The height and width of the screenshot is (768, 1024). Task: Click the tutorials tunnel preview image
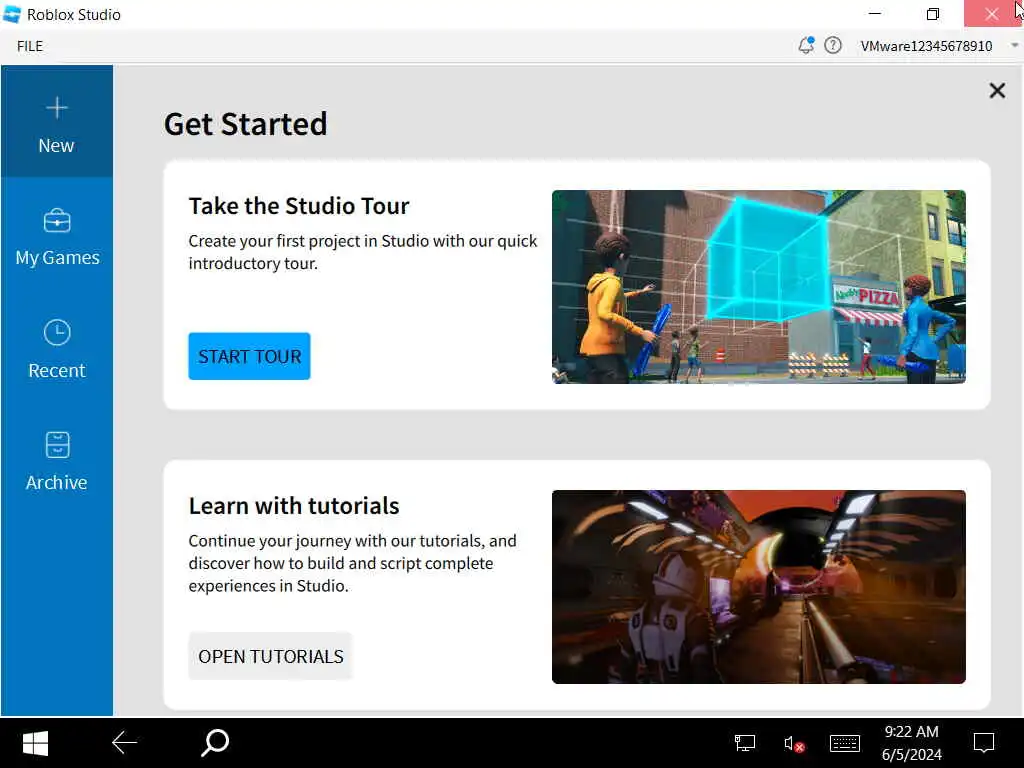(758, 587)
